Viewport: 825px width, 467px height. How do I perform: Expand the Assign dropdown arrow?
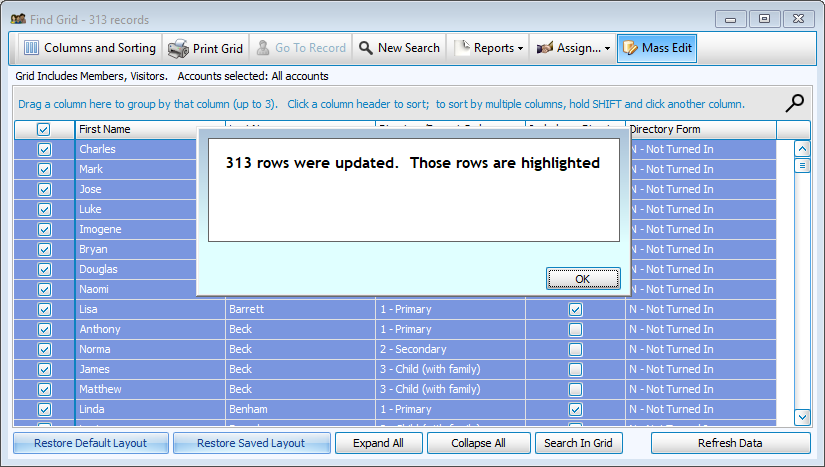(x=608, y=48)
